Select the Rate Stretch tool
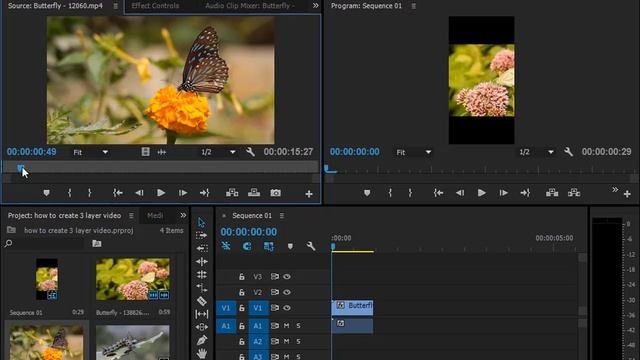 (202, 274)
